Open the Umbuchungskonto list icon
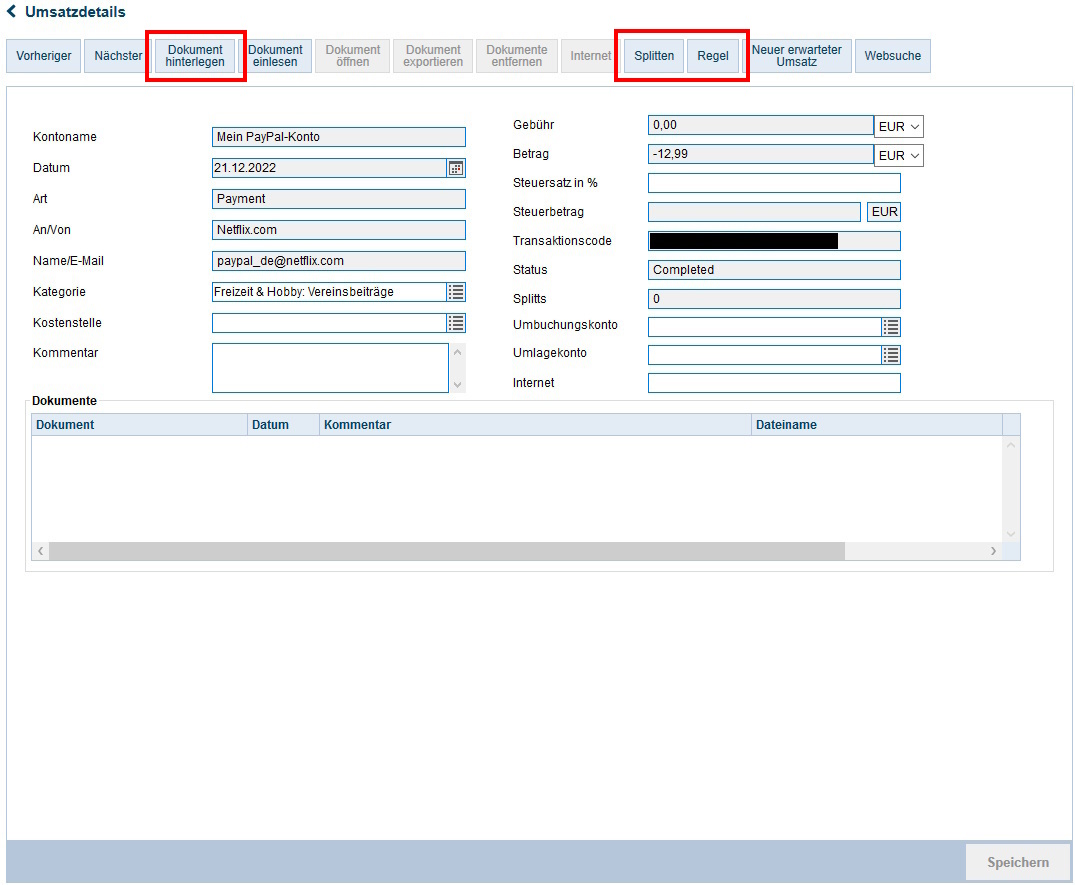1075x885 pixels. [891, 327]
